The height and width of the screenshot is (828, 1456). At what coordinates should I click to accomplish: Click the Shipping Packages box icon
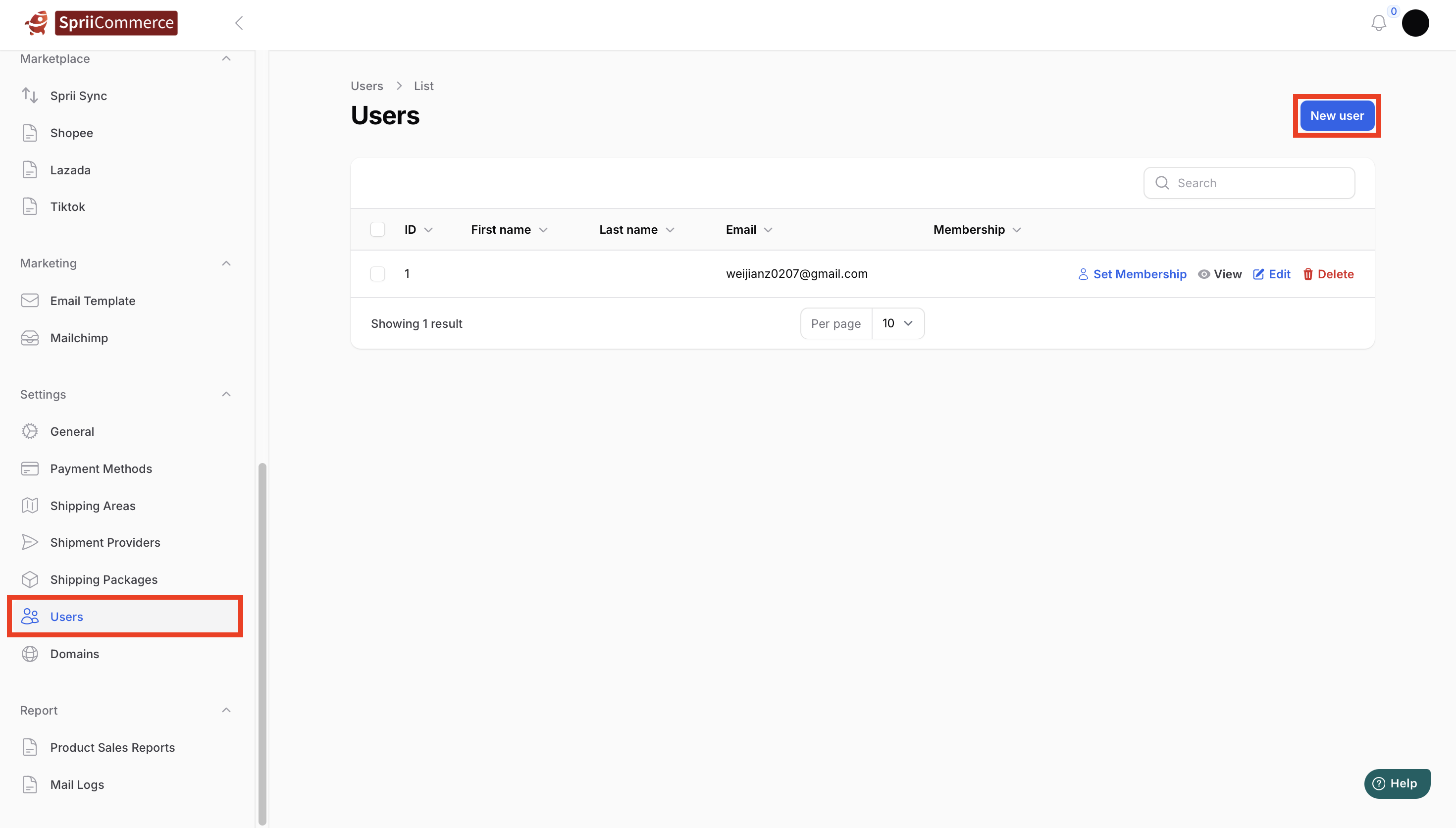point(30,579)
